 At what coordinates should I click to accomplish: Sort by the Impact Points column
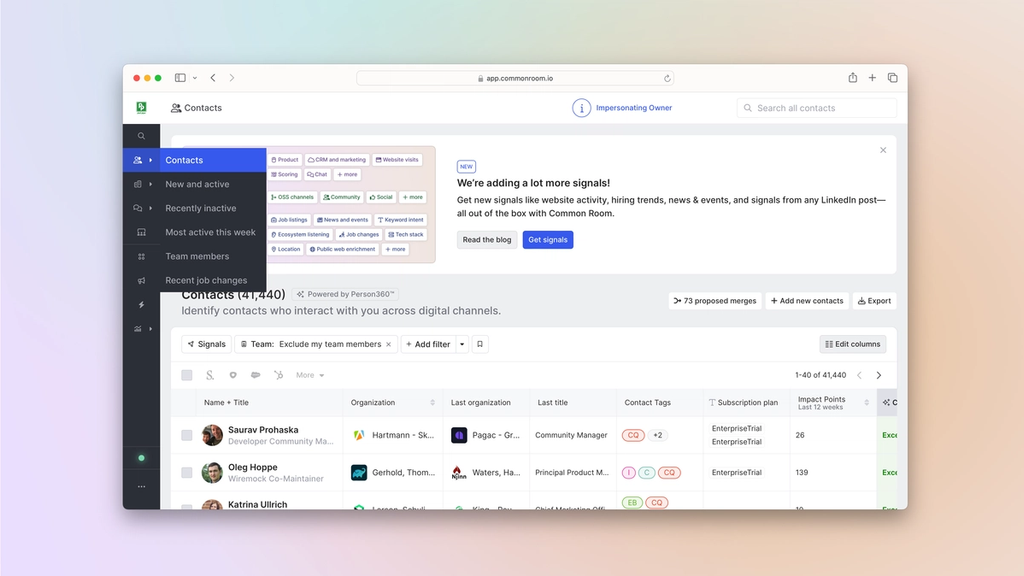pyautogui.click(x=867, y=402)
